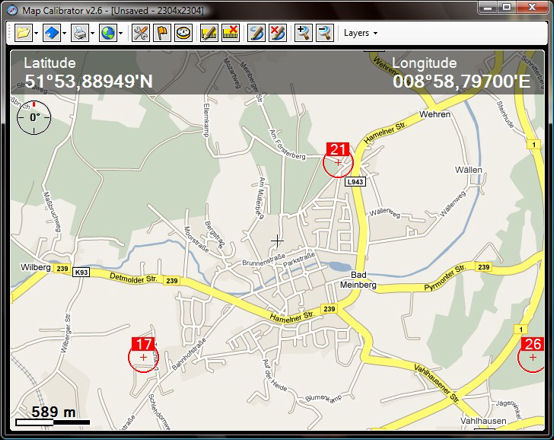Screen dimensions: 554x440
Task: Select calibration point 26 marker
Action: (531, 354)
